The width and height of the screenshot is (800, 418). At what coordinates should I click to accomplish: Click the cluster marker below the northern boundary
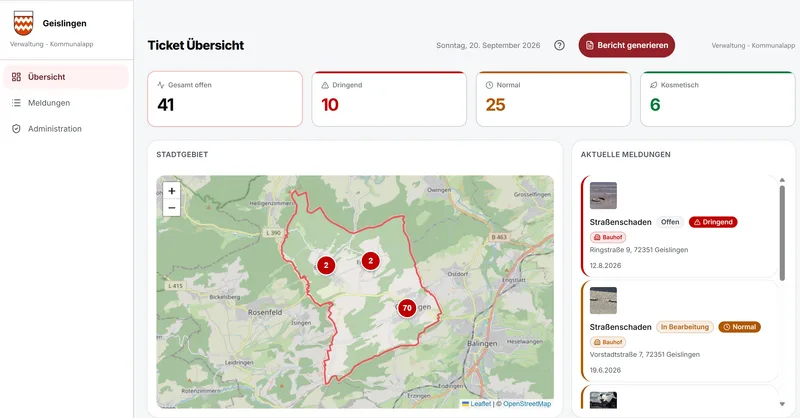click(x=370, y=261)
